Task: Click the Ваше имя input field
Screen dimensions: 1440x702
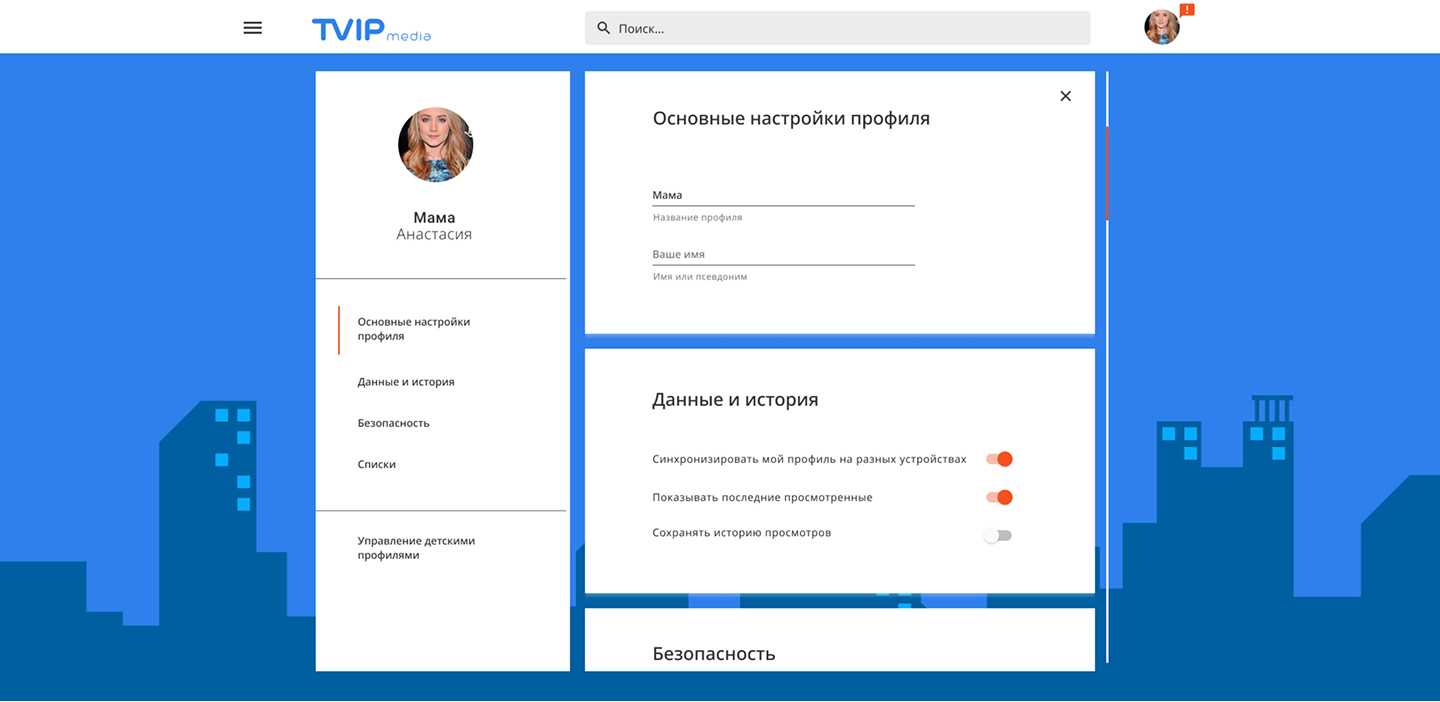Action: (783, 254)
